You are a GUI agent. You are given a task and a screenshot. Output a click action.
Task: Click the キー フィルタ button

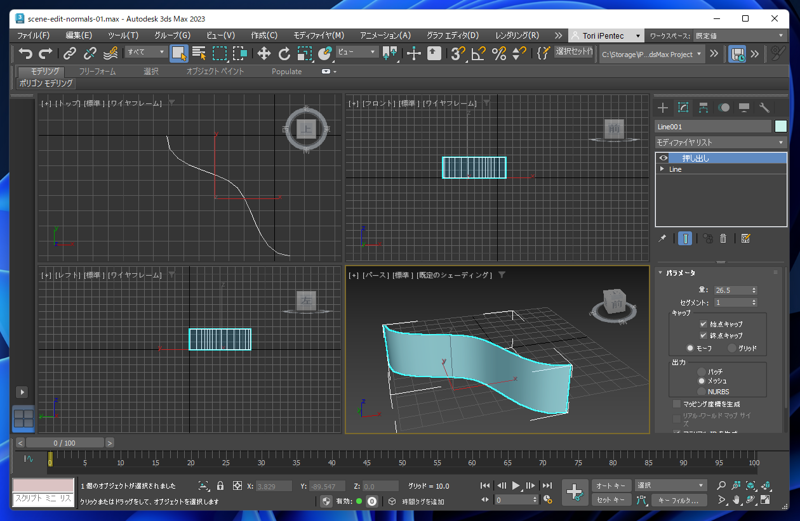[x=678, y=500]
